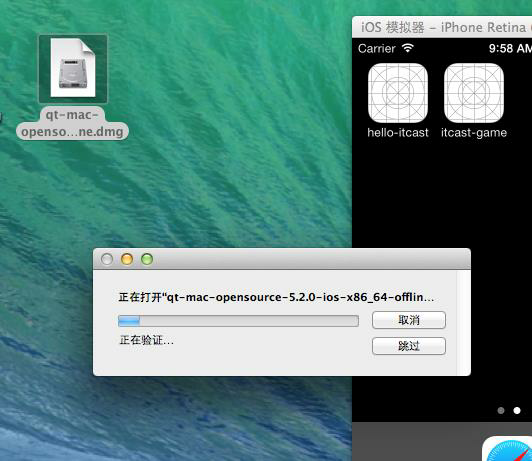Select the qt-mac-opensource dmg file icon on desktop

73,69
